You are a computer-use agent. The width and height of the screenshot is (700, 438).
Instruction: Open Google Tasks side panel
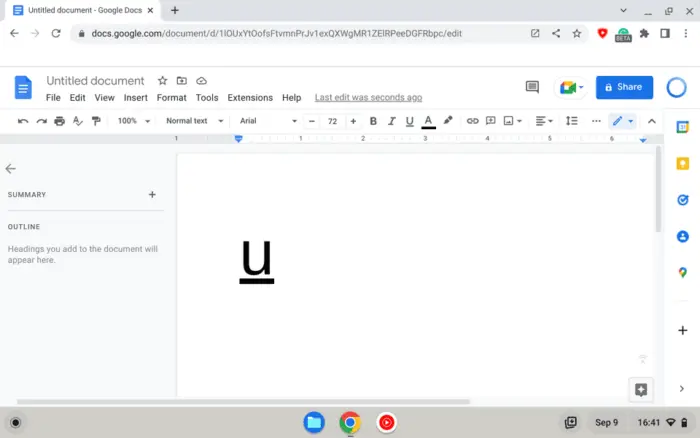click(683, 200)
